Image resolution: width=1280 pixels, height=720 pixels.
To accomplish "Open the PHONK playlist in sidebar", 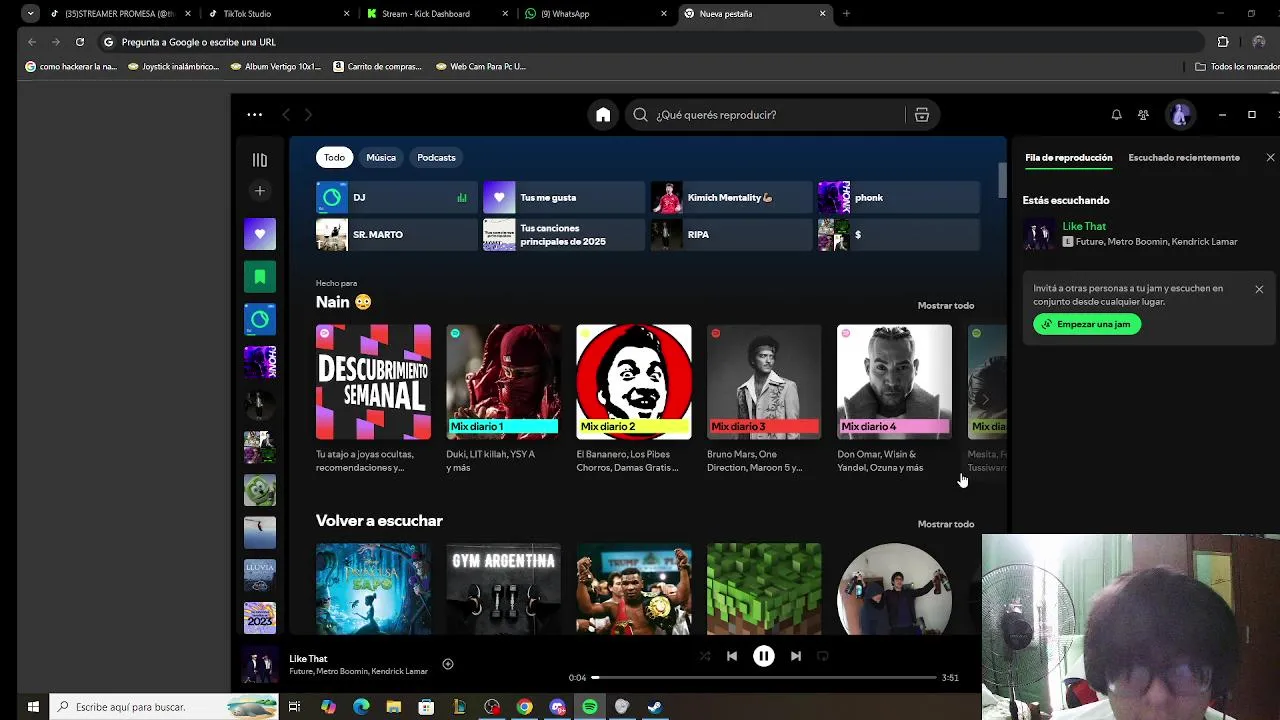I will pyautogui.click(x=260, y=362).
